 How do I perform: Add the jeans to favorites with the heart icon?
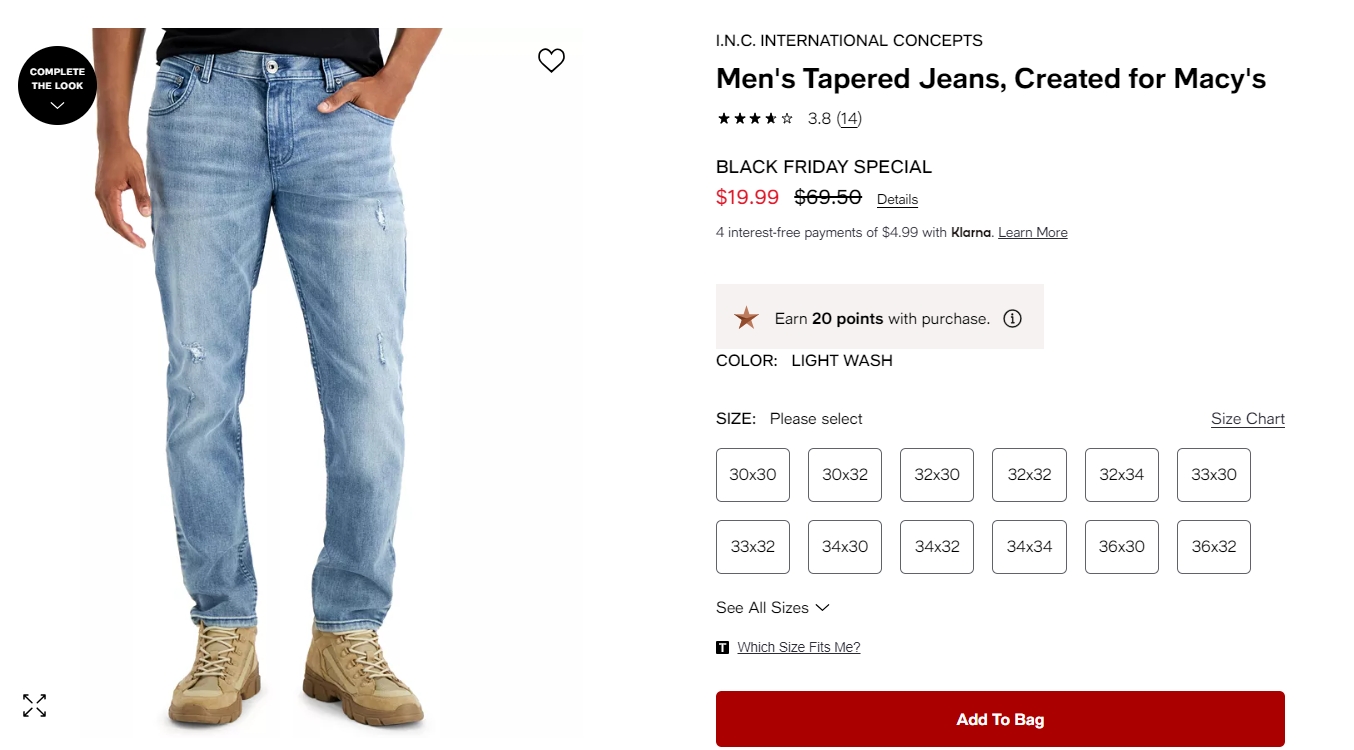[x=551, y=60]
